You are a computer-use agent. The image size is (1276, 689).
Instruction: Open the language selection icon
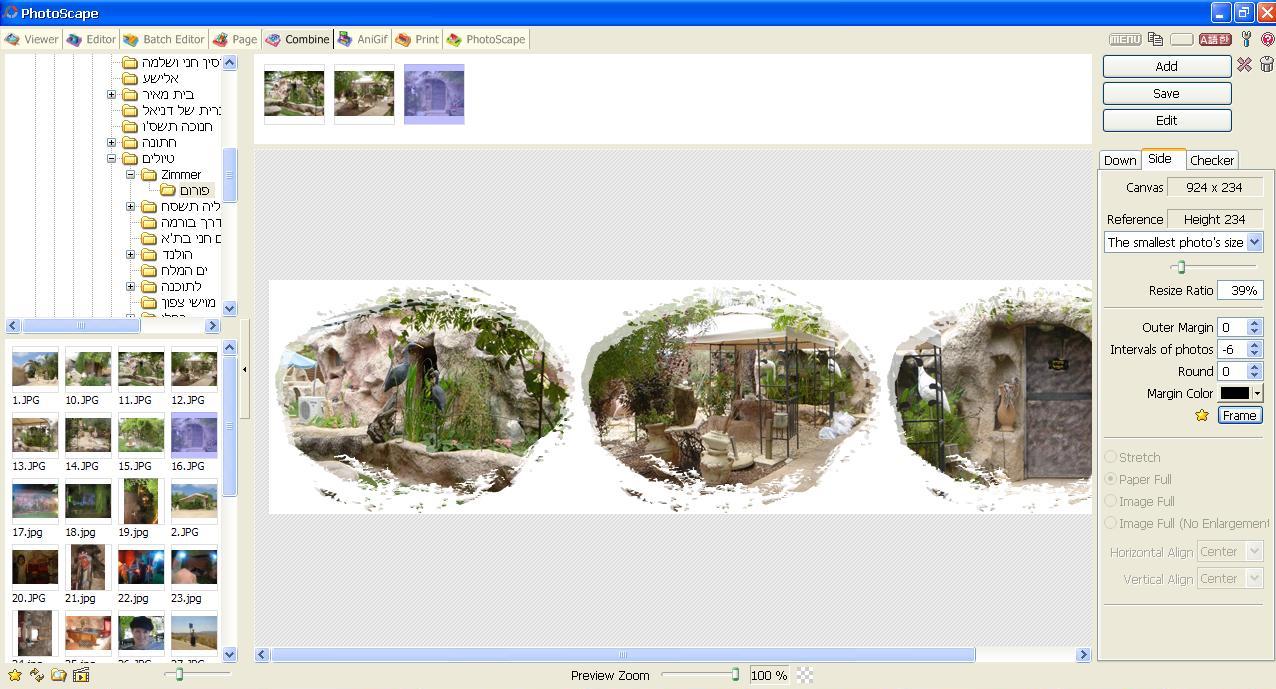click(1215, 39)
